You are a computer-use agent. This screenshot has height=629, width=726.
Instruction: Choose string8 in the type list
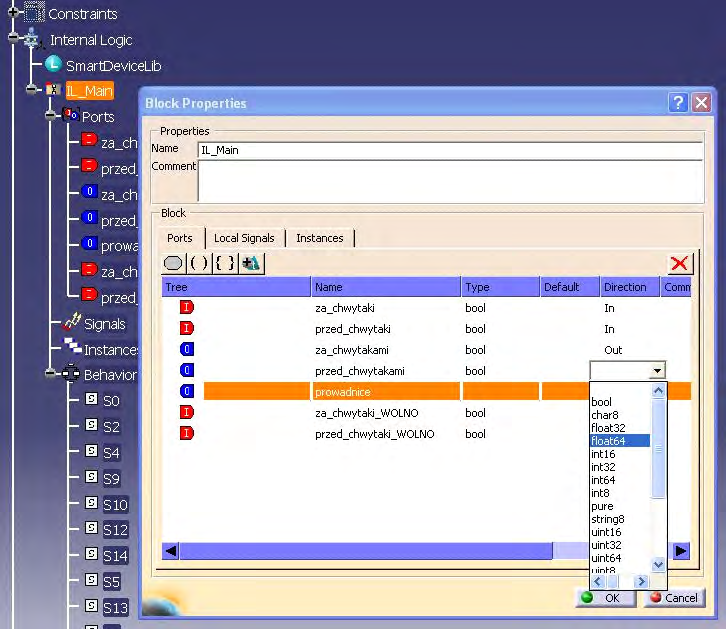tap(607, 519)
